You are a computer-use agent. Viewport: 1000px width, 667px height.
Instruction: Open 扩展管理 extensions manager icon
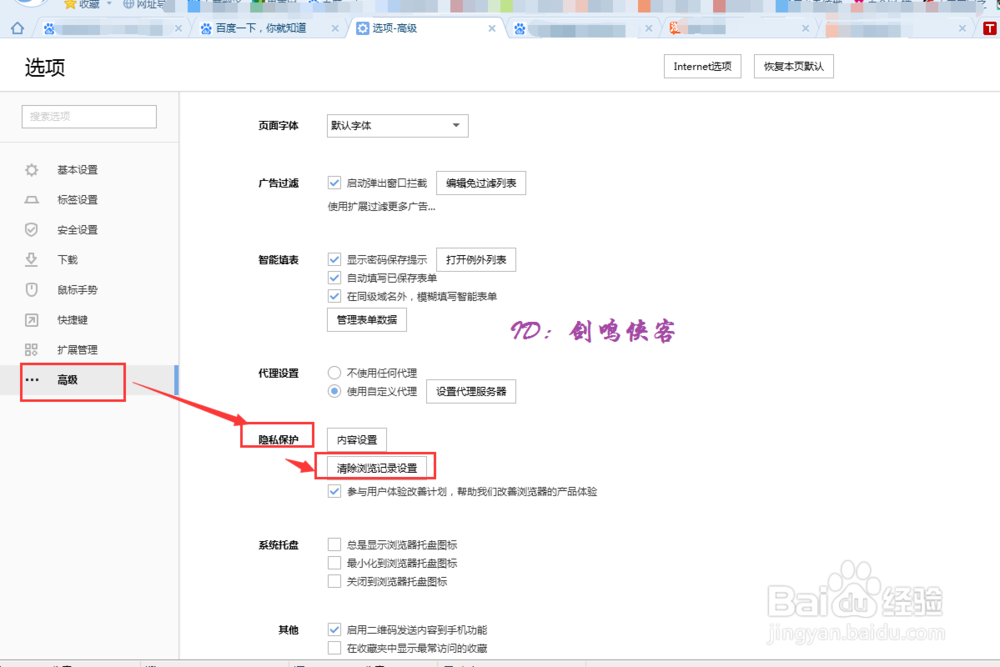pyautogui.click(x=30, y=349)
